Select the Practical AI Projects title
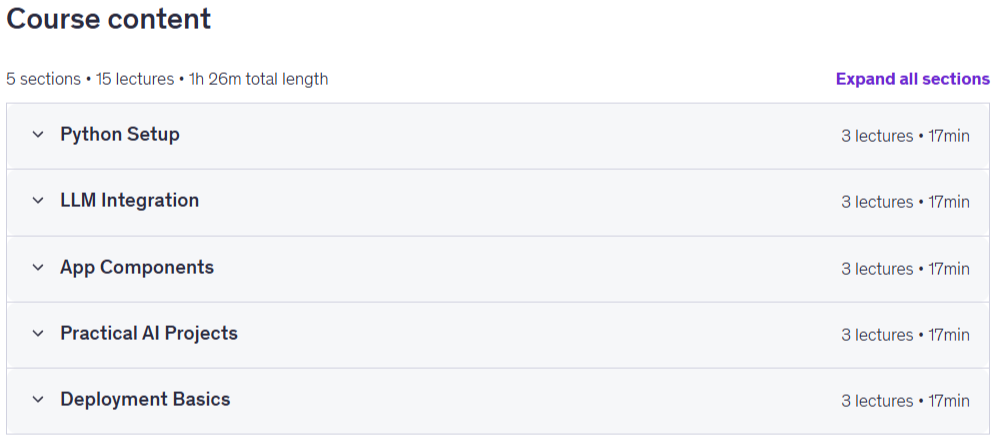Image resolution: width=996 pixels, height=439 pixels. pos(149,334)
